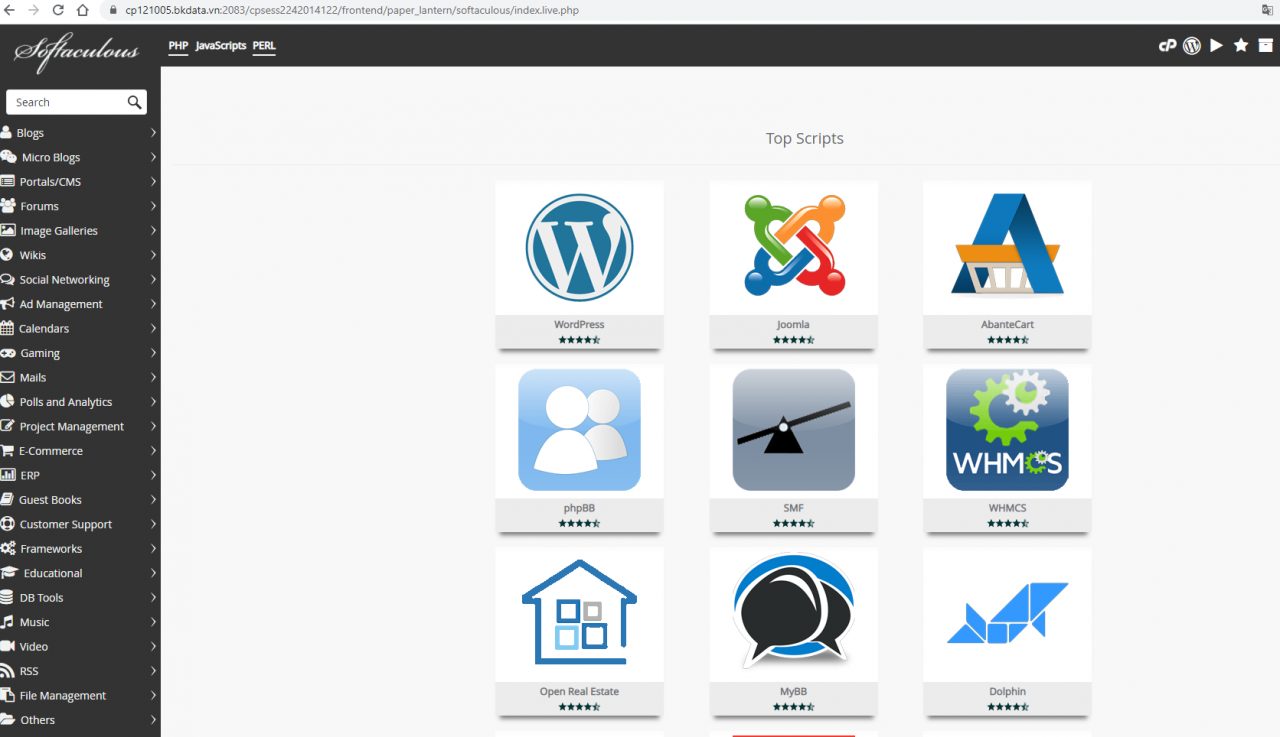Open the phpBB script logo

point(579,430)
